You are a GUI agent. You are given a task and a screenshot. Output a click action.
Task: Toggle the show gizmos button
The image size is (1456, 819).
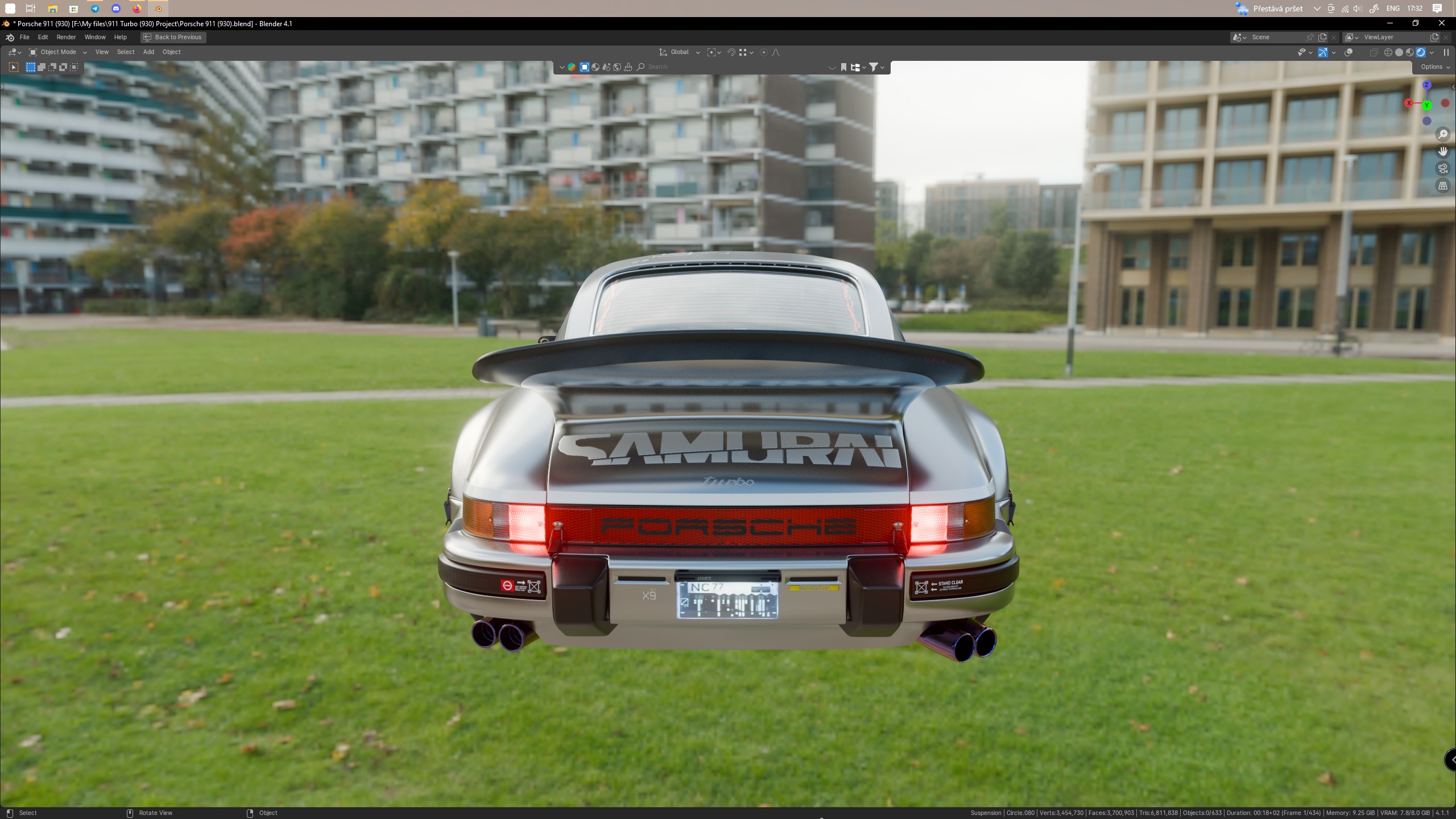(1323, 52)
